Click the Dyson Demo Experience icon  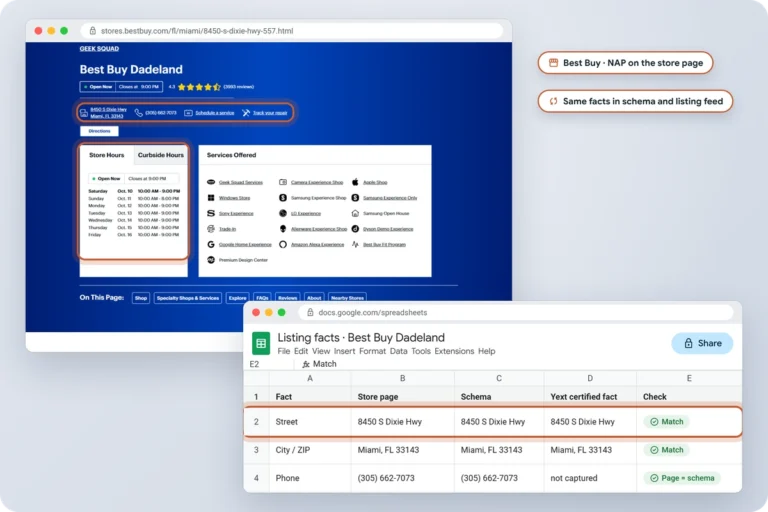point(355,229)
